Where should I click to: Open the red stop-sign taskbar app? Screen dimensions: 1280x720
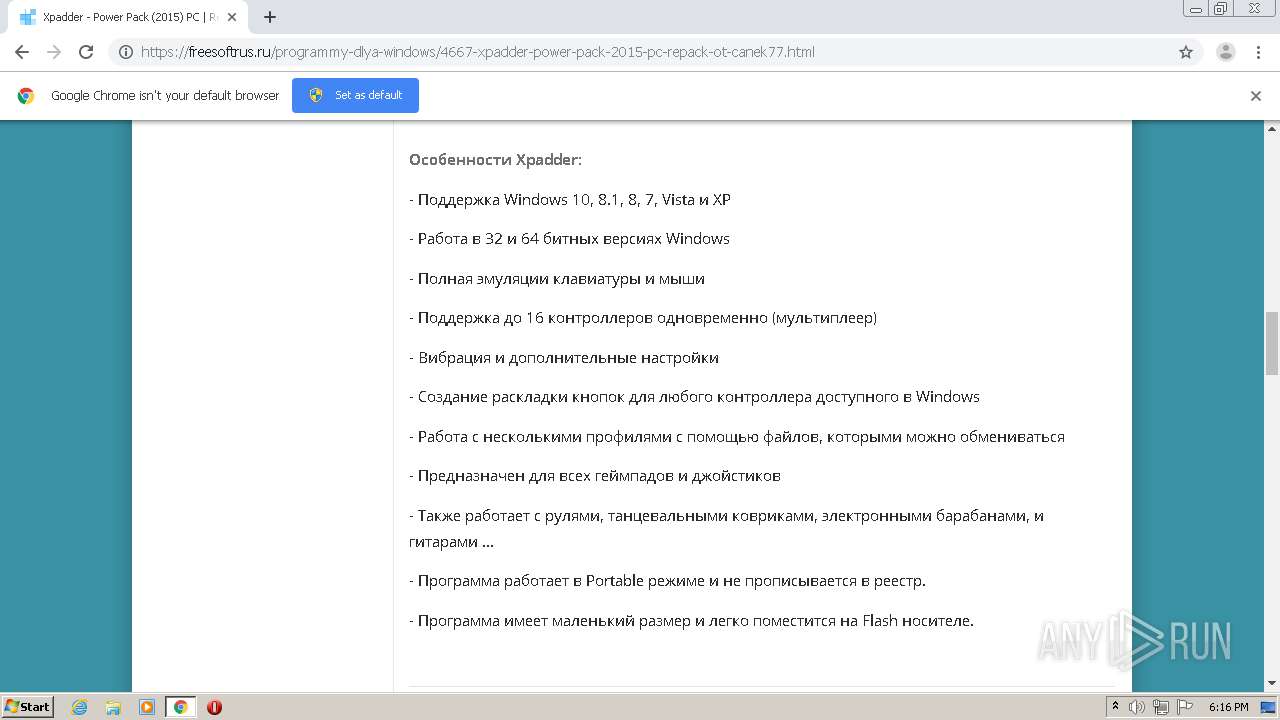click(214, 707)
